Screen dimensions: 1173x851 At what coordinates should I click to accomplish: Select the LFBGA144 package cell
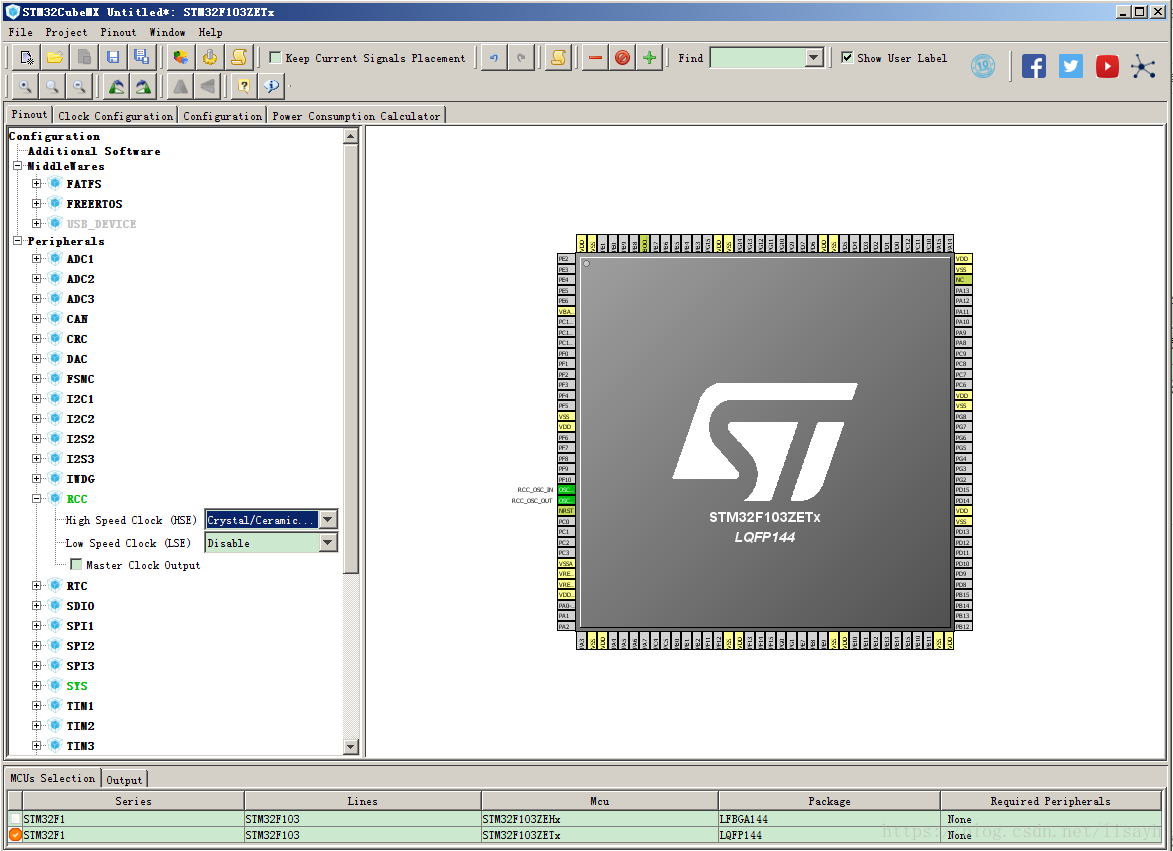click(x=829, y=819)
